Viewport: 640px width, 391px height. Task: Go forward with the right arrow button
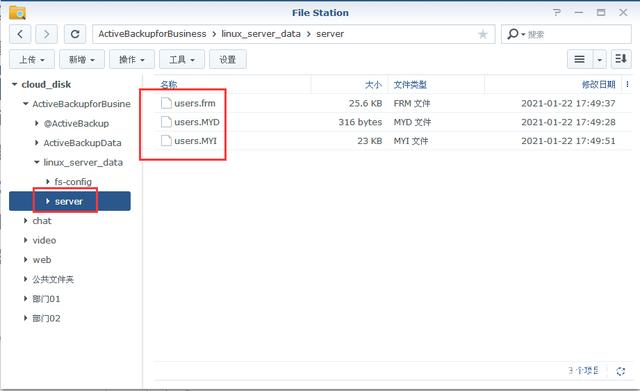pyautogui.click(x=46, y=34)
